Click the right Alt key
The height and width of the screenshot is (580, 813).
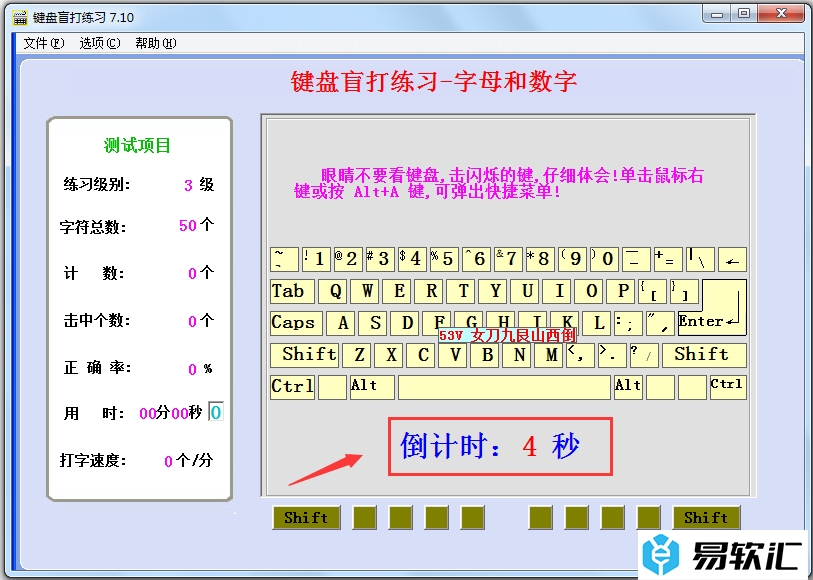coord(628,387)
